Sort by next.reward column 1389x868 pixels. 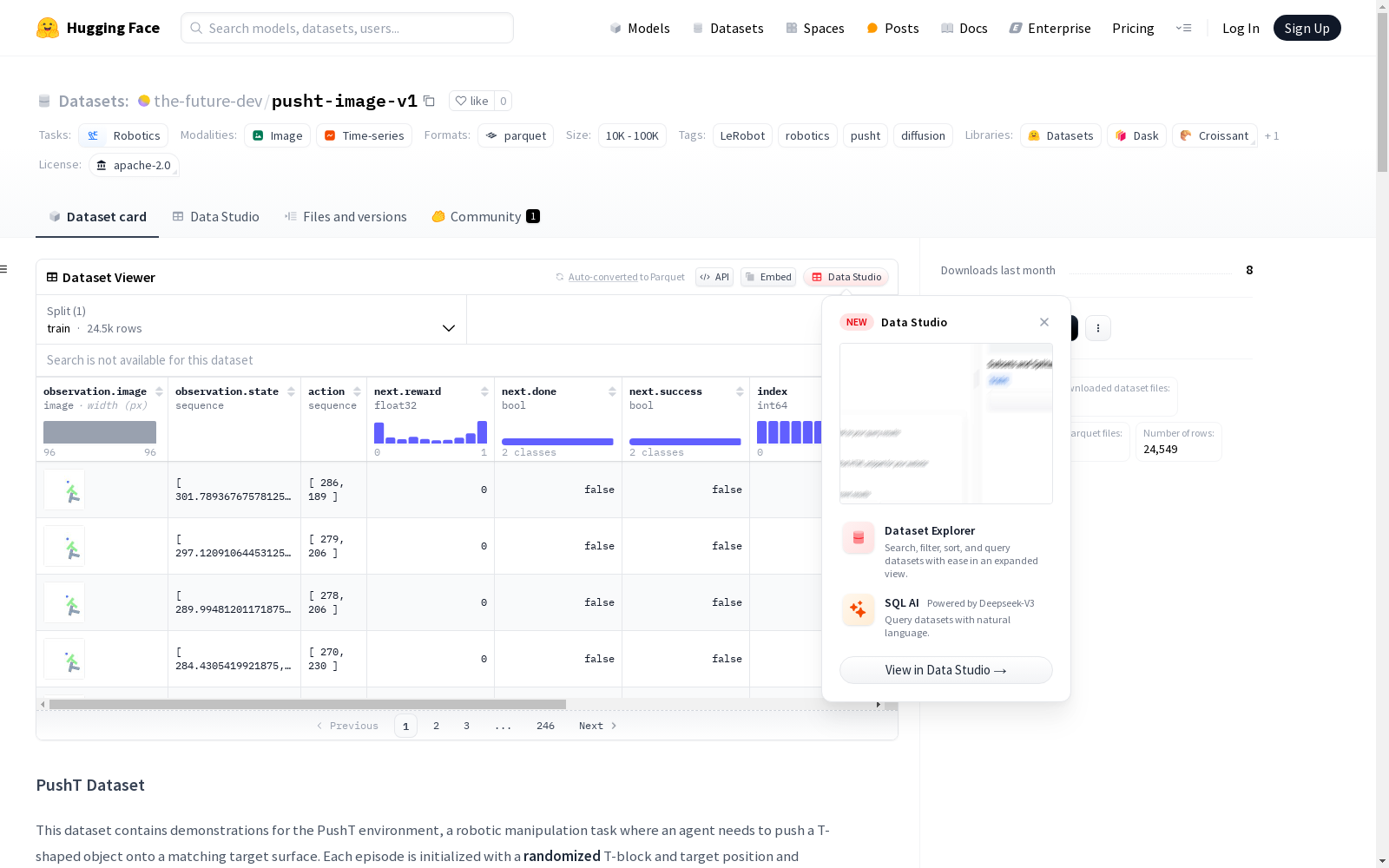click(x=484, y=391)
